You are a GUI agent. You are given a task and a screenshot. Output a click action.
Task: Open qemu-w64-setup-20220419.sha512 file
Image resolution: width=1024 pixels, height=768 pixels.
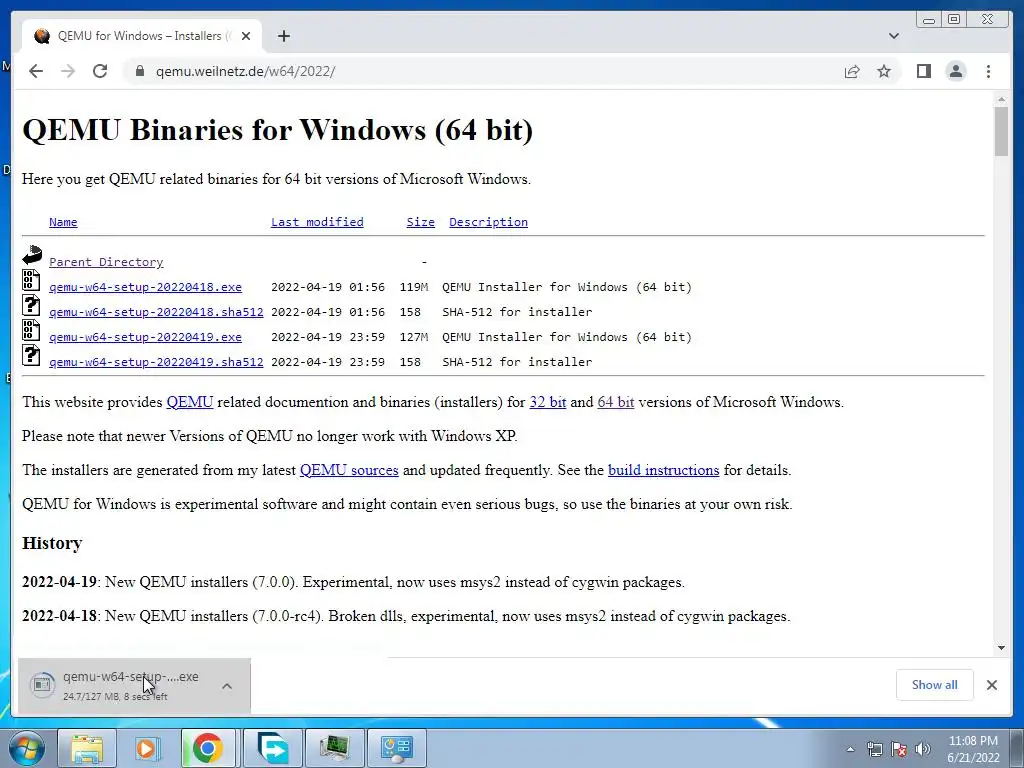point(156,362)
